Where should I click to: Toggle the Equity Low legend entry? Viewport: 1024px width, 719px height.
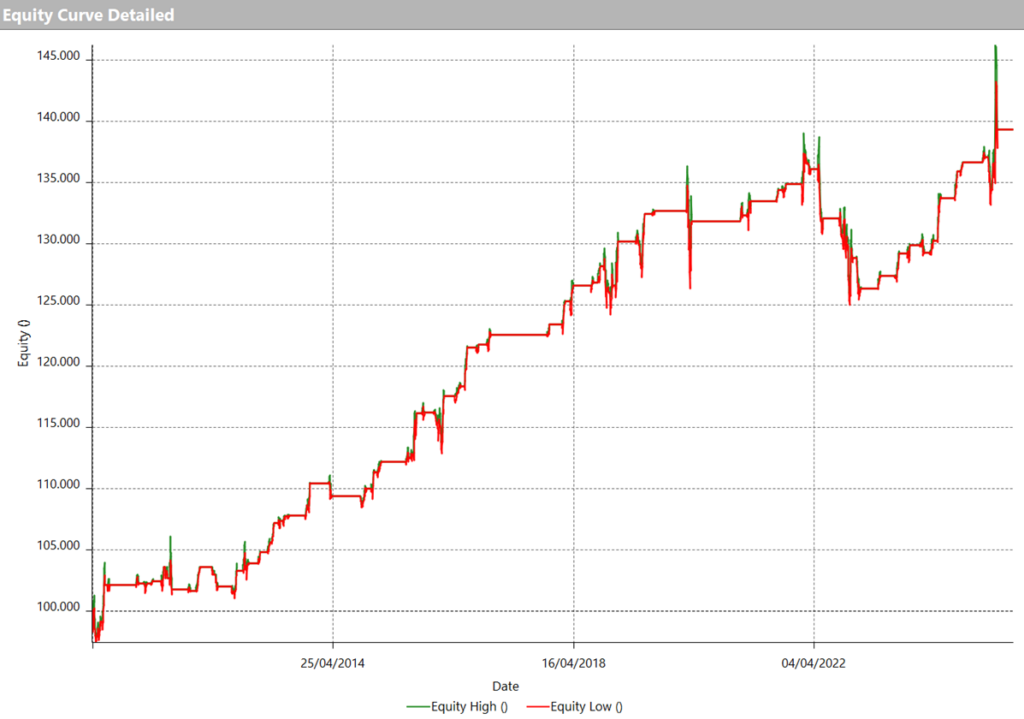click(x=575, y=707)
